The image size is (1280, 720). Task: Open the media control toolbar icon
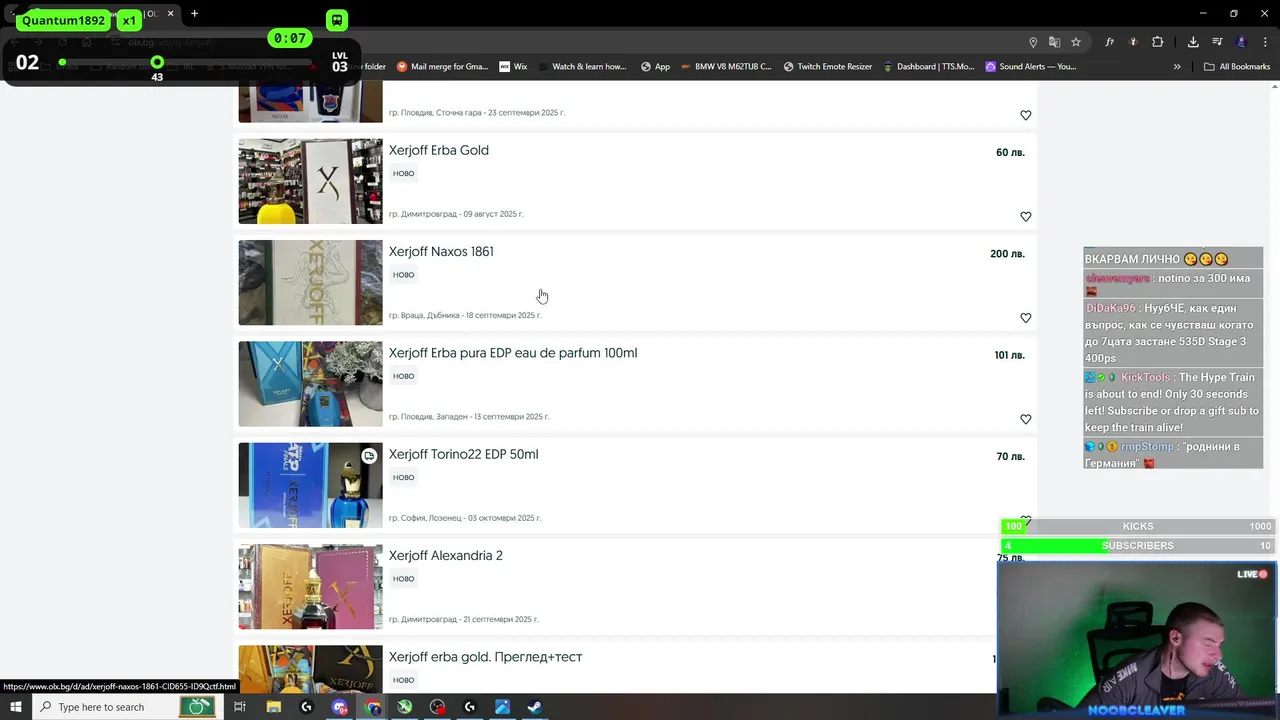(x=1217, y=42)
